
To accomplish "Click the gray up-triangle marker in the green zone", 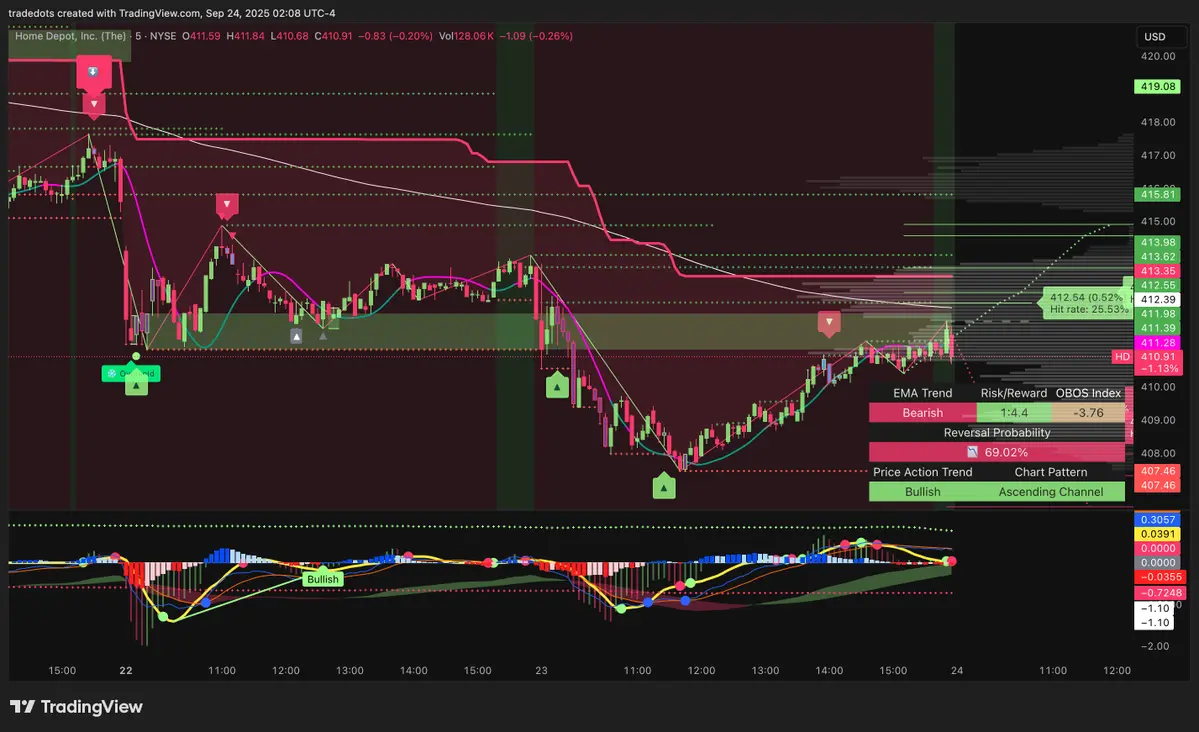I will pos(296,336).
